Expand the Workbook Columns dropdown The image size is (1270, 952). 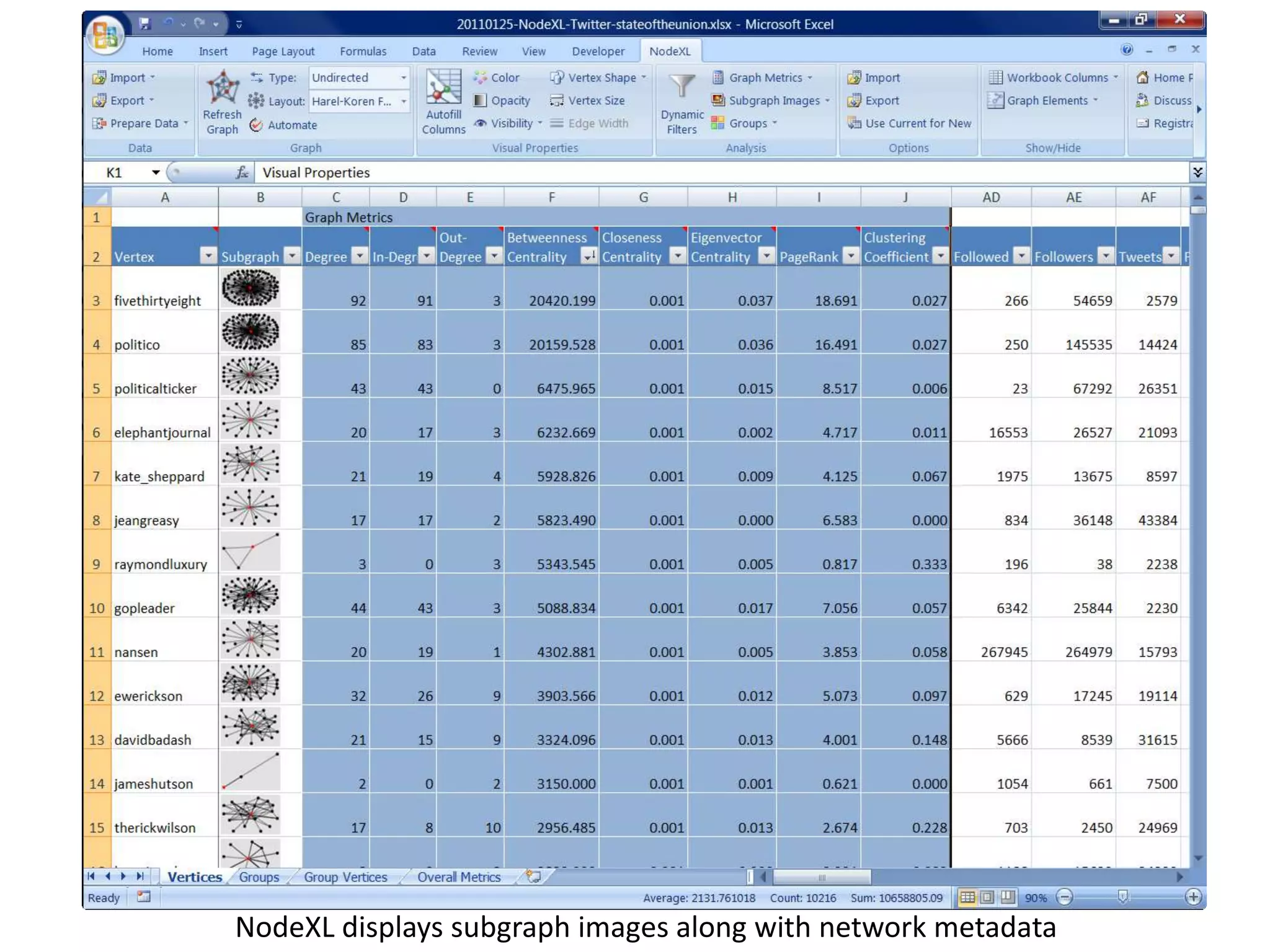(x=1116, y=77)
